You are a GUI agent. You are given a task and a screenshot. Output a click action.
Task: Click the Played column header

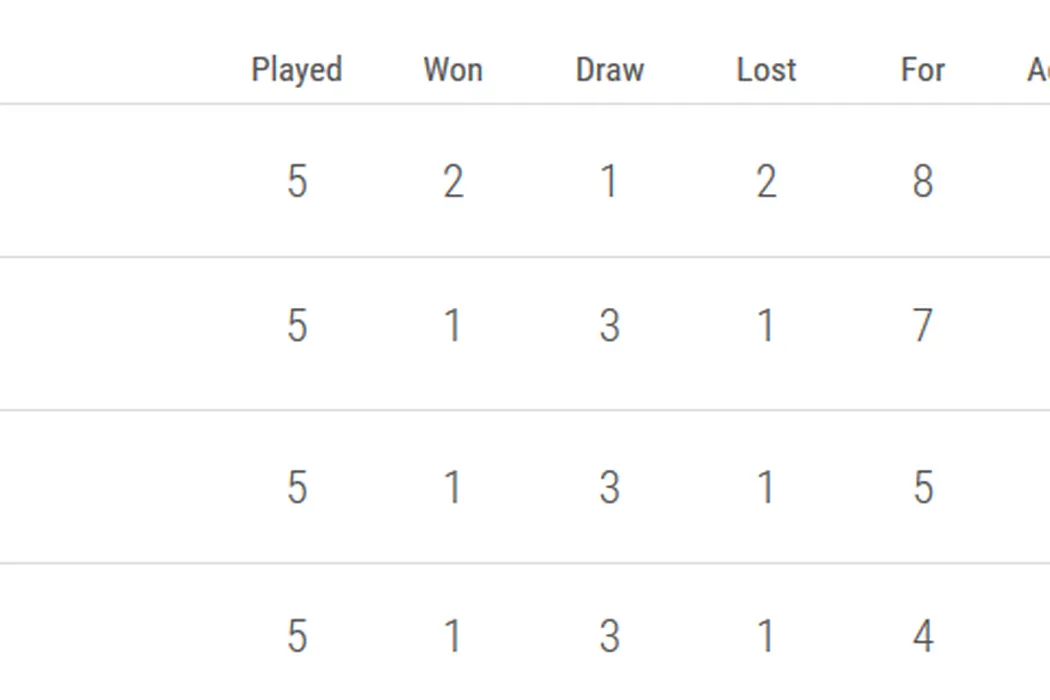tap(297, 70)
